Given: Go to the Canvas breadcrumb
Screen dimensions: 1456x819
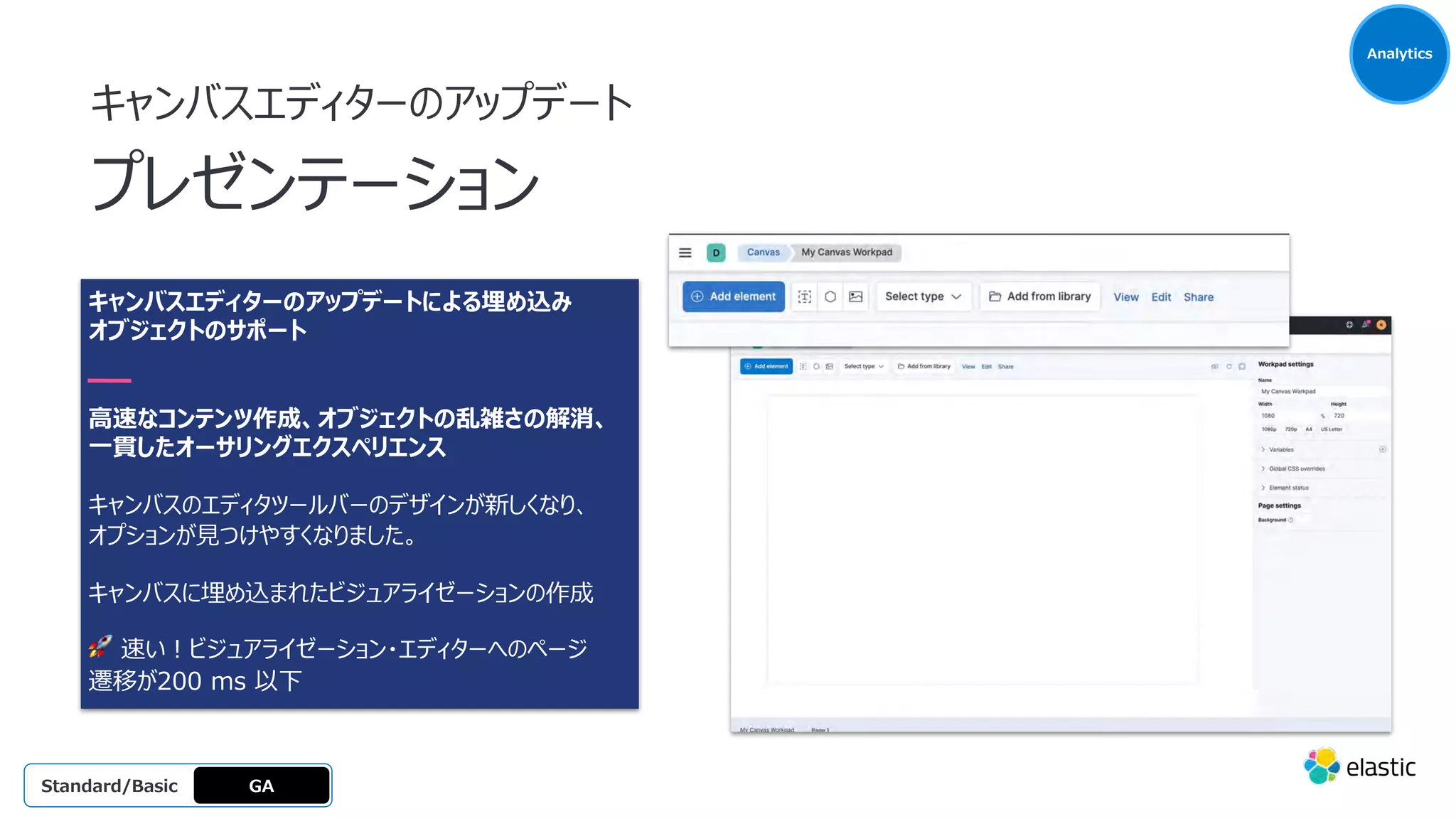Looking at the screenshot, I should 763,252.
